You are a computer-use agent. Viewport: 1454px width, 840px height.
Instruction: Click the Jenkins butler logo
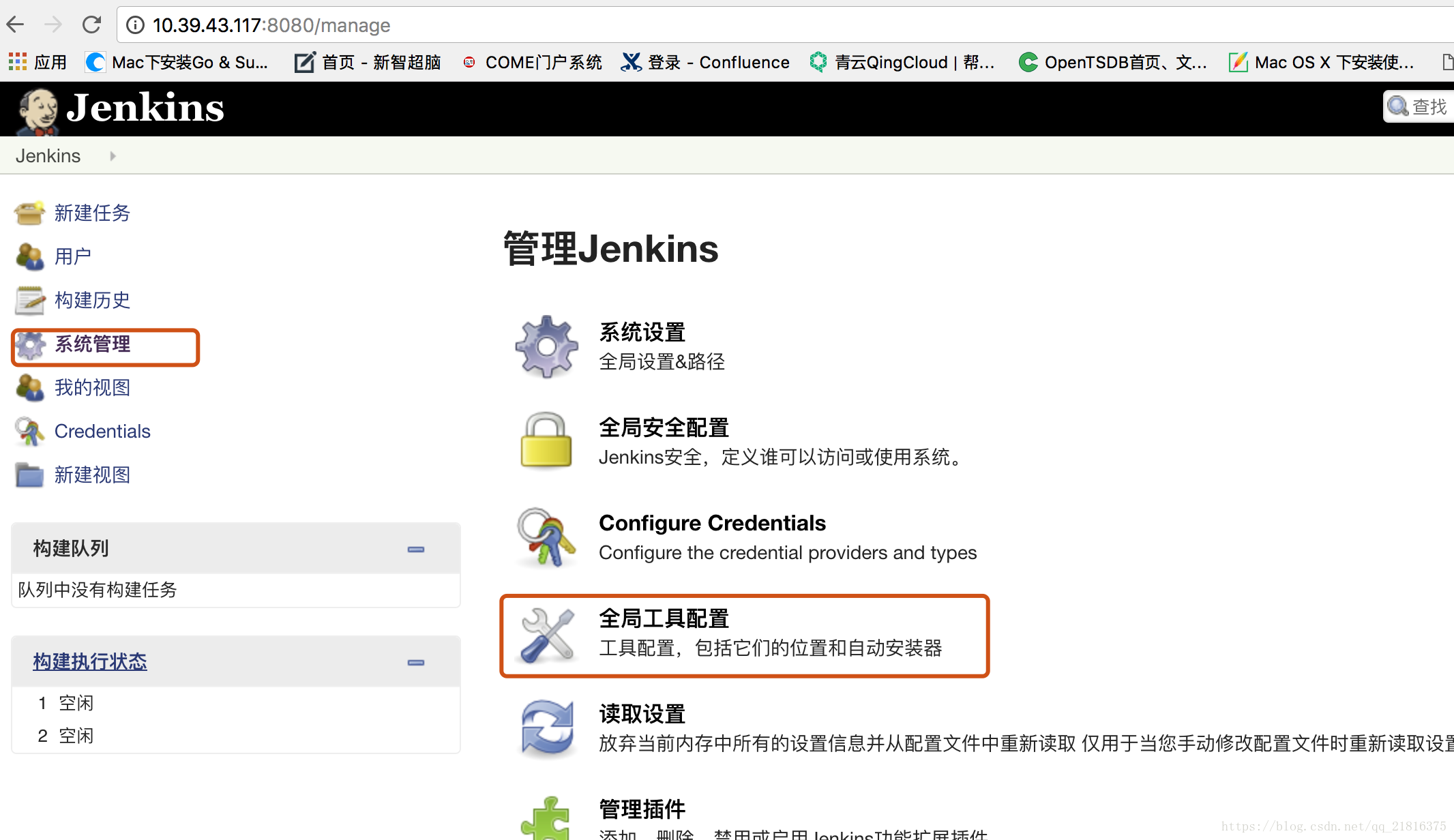point(38,110)
